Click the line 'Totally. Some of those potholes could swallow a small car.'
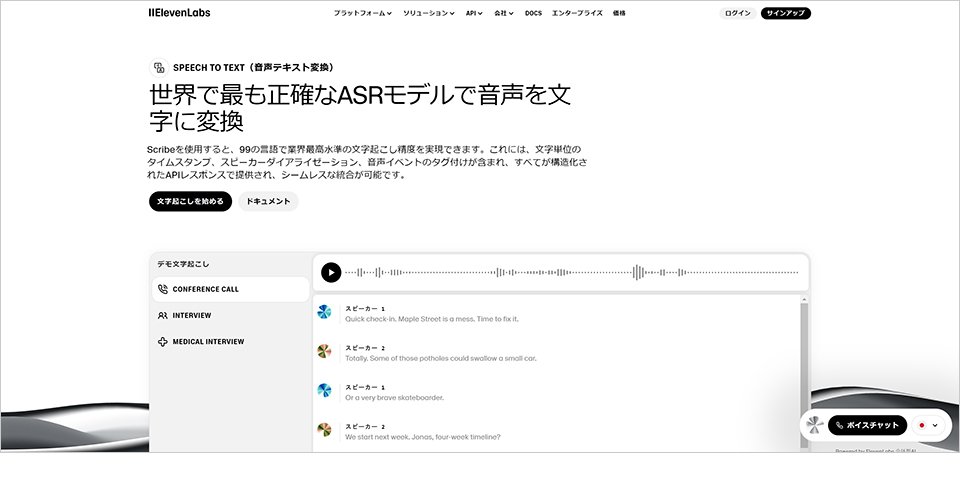Screen dimensions: 960x483 440,358
